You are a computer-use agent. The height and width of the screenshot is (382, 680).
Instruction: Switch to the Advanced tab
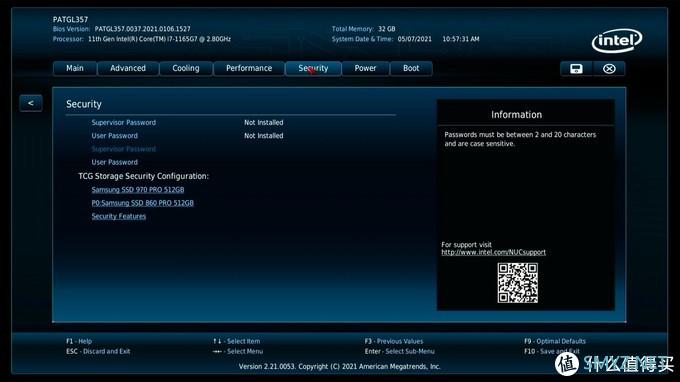click(x=128, y=69)
